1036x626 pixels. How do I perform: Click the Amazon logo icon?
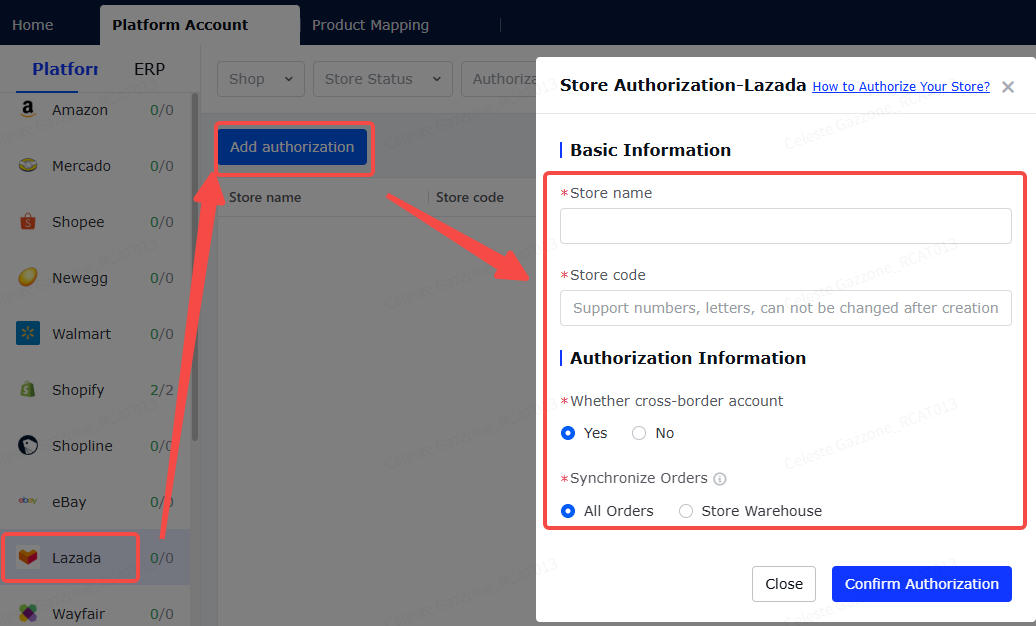pos(28,110)
